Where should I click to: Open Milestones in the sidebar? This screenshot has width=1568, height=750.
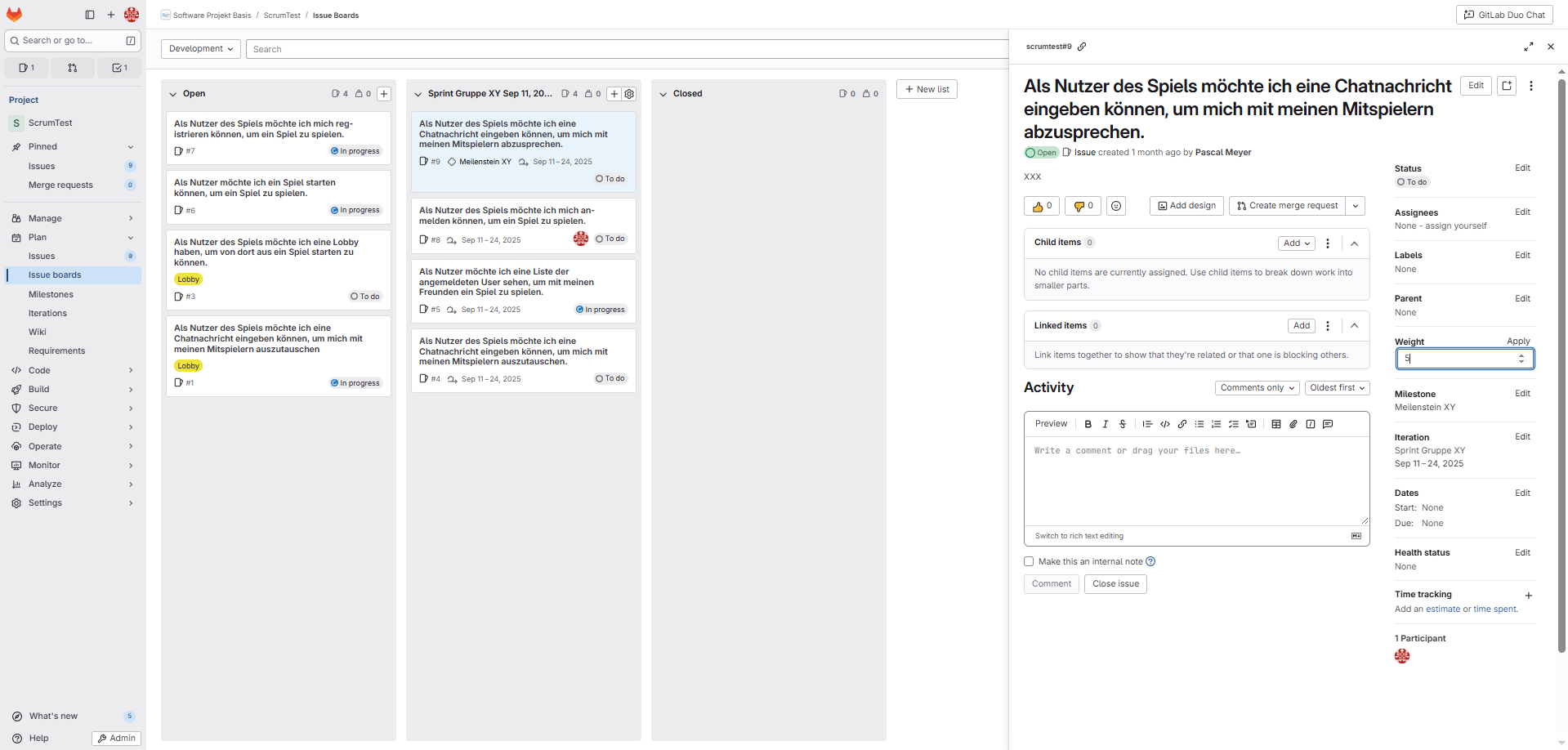(51, 294)
